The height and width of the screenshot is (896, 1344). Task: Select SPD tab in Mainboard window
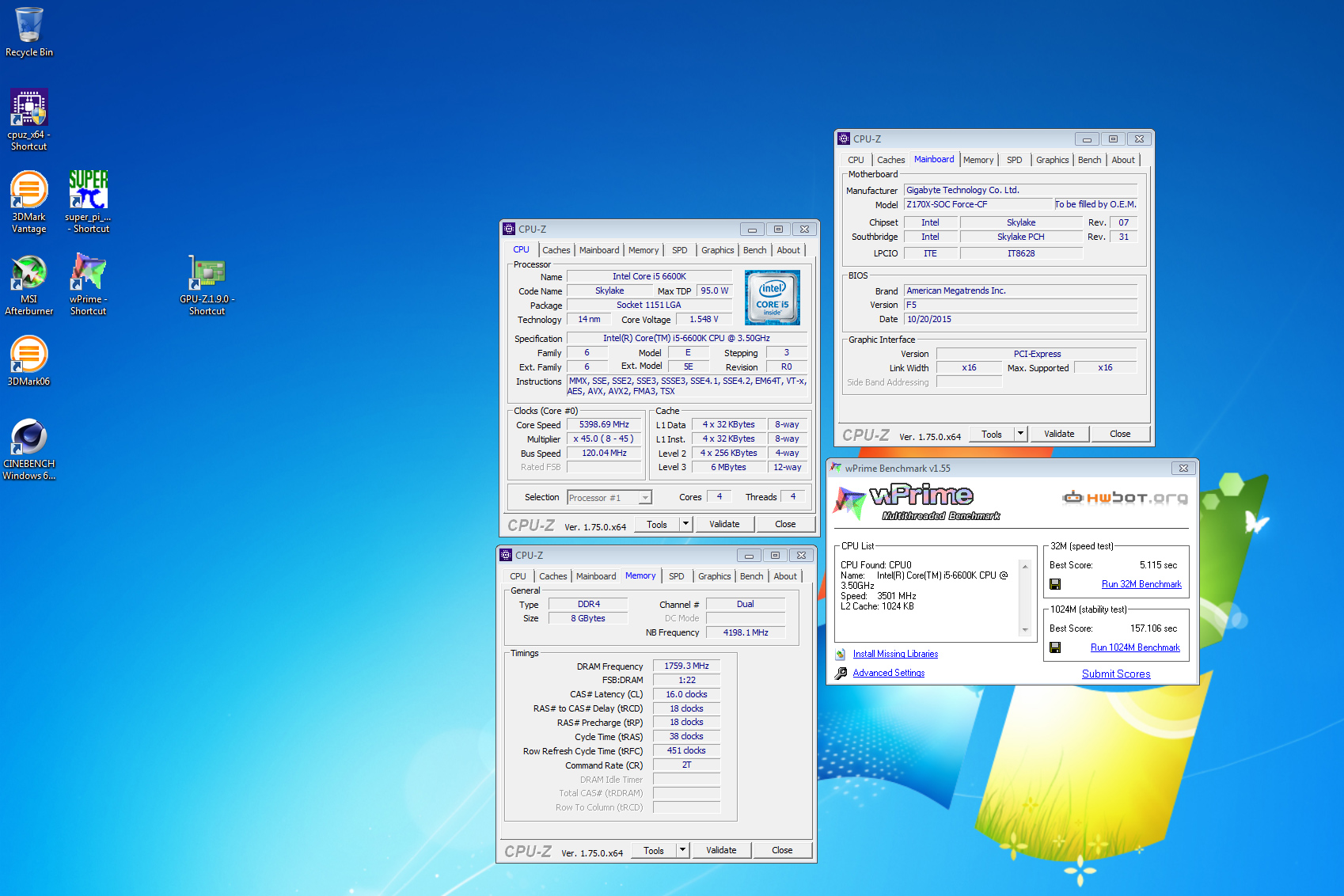tap(1015, 160)
